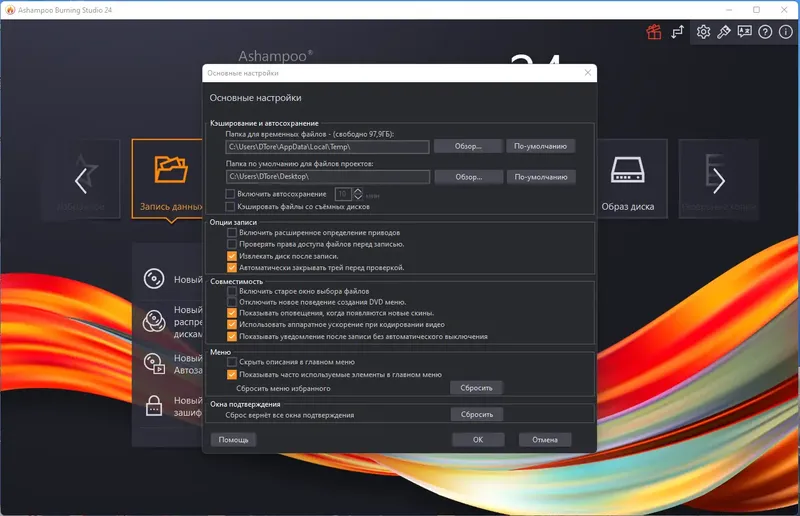Go to previous category with left arrow
The image size is (800, 516).
[81, 181]
